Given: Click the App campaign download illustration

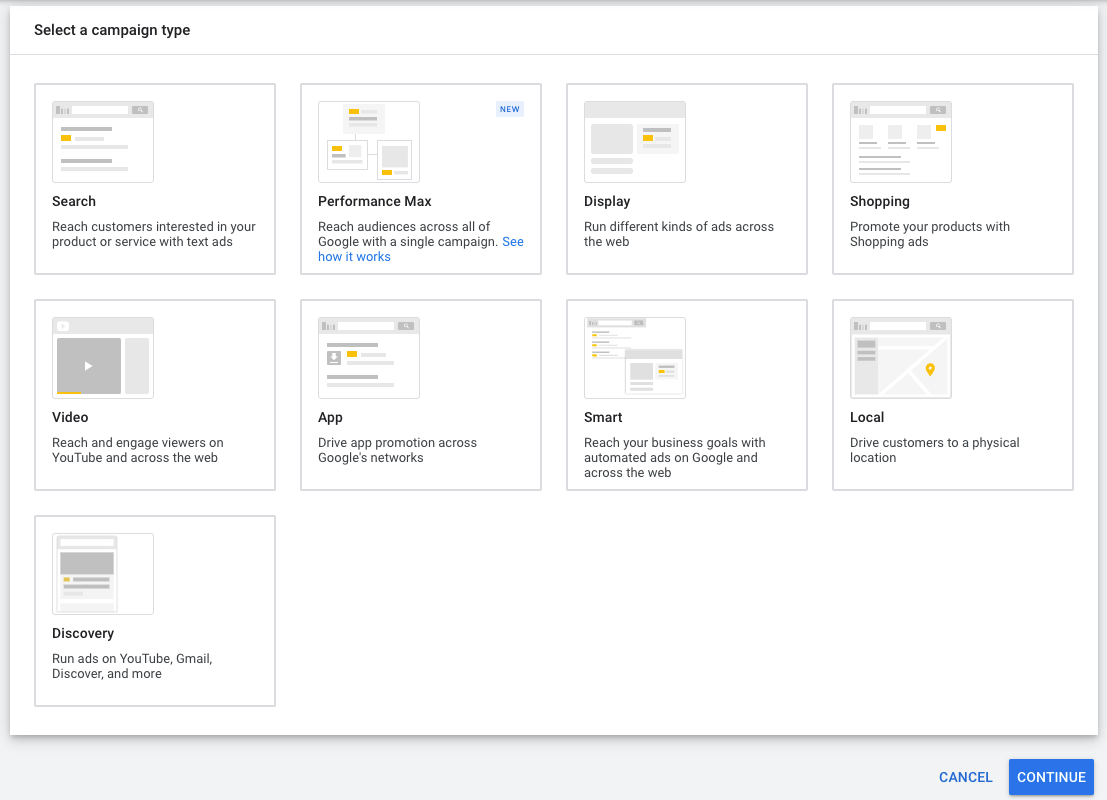Looking at the screenshot, I should click(369, 358).
